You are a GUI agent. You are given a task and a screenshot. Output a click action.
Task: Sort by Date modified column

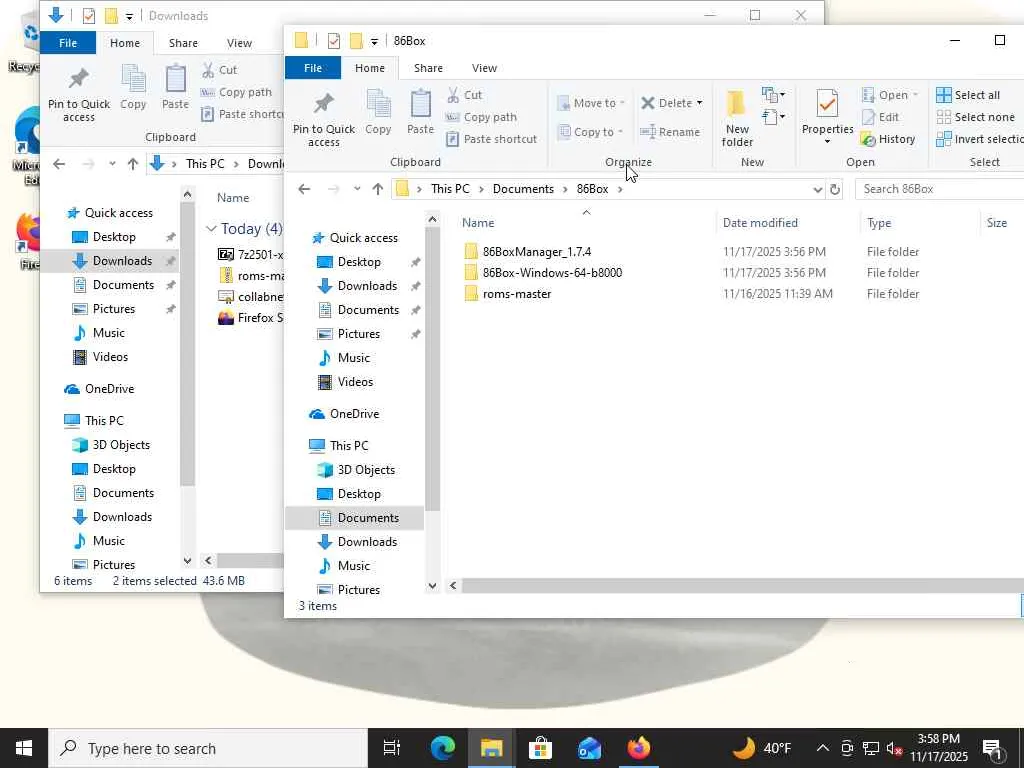[x=760, y=223]
